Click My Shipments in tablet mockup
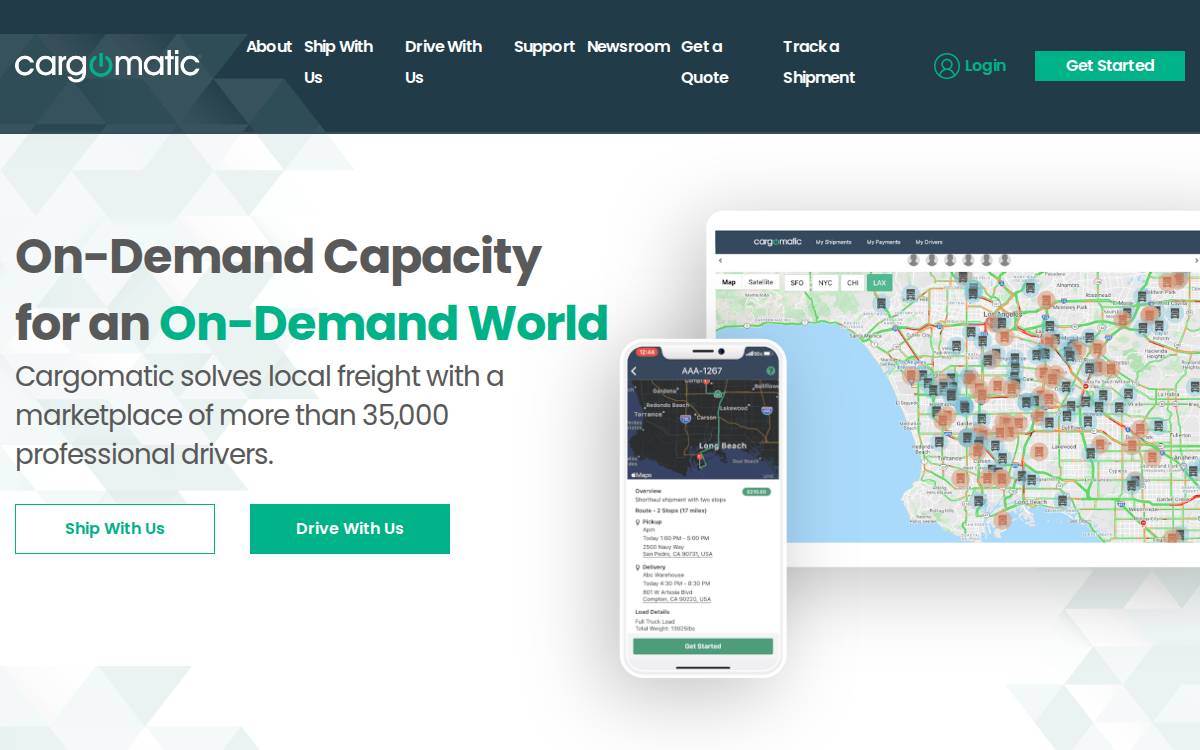 pyautogui.click(x=833, y=242)
